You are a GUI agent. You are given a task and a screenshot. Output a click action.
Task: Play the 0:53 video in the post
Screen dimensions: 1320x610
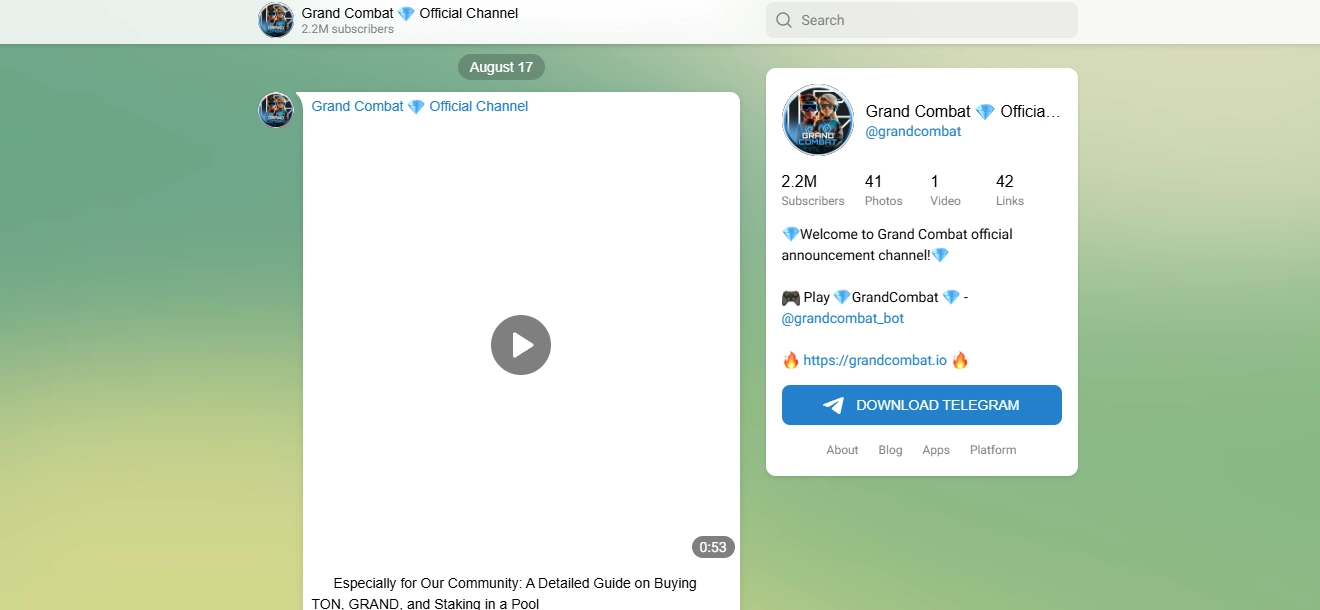click(x=521, y=345)
